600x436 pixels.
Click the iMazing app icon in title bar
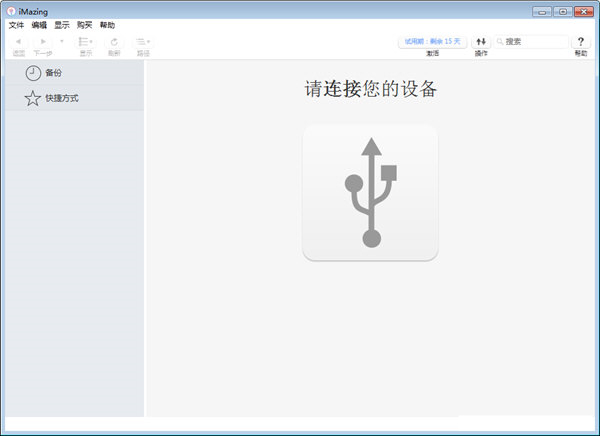pos(11,10)
